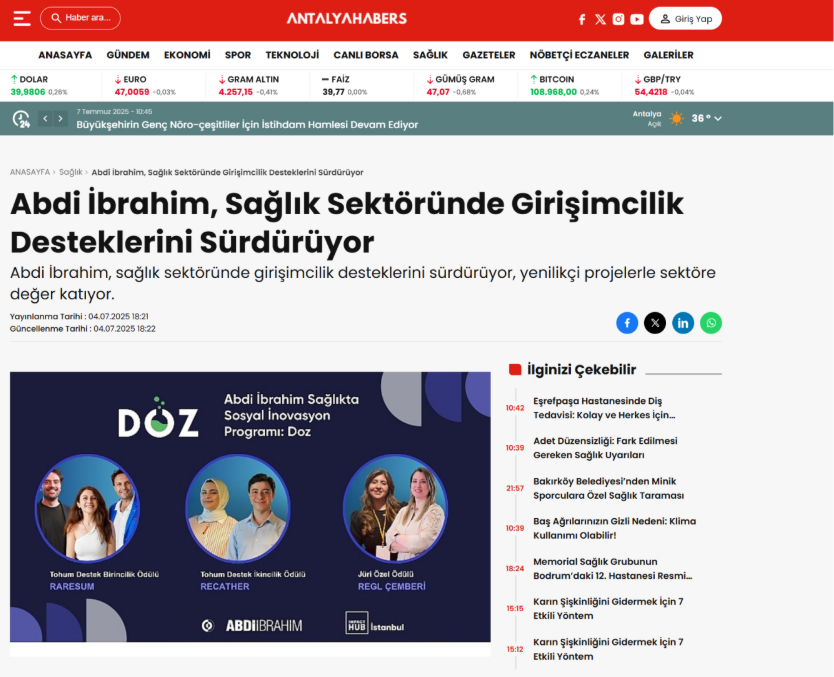Click the Giriş Yap button
The width and height of the screenshot is (834, 677).
pyautogui.click(x=685, y=19)
